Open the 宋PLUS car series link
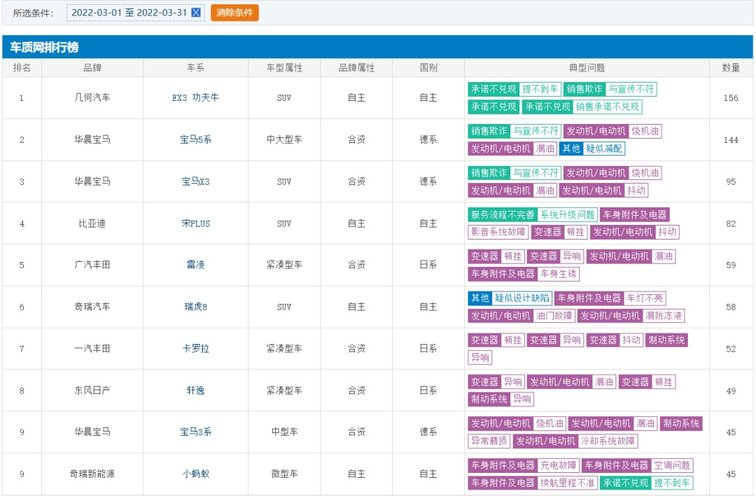This screenshot has height=496, width=756. (x=195, y=224)
